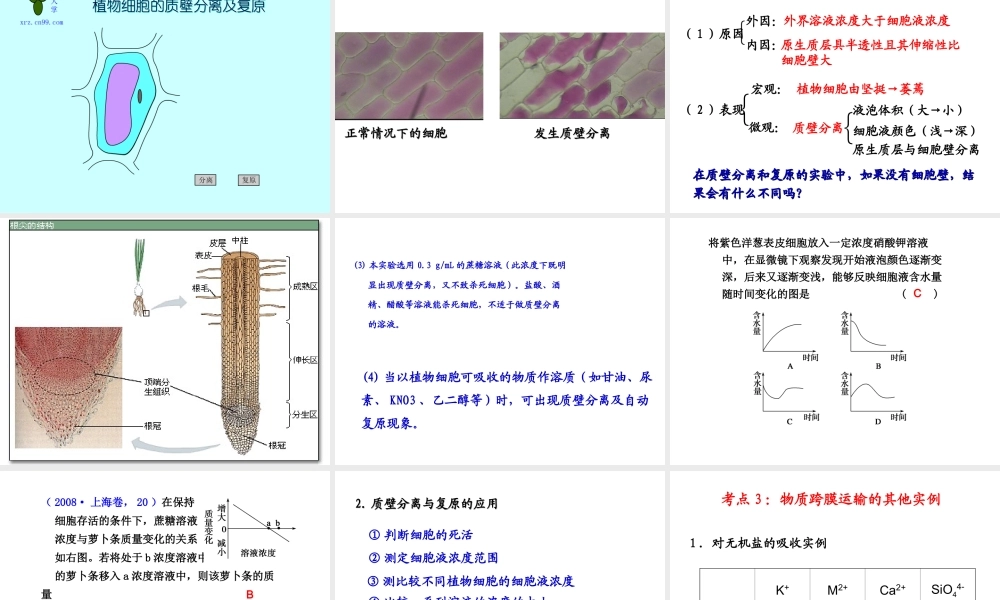Click the Ca2+ table header cell
The height and width of the screenshot is (600, 1000).
(892, 585)
